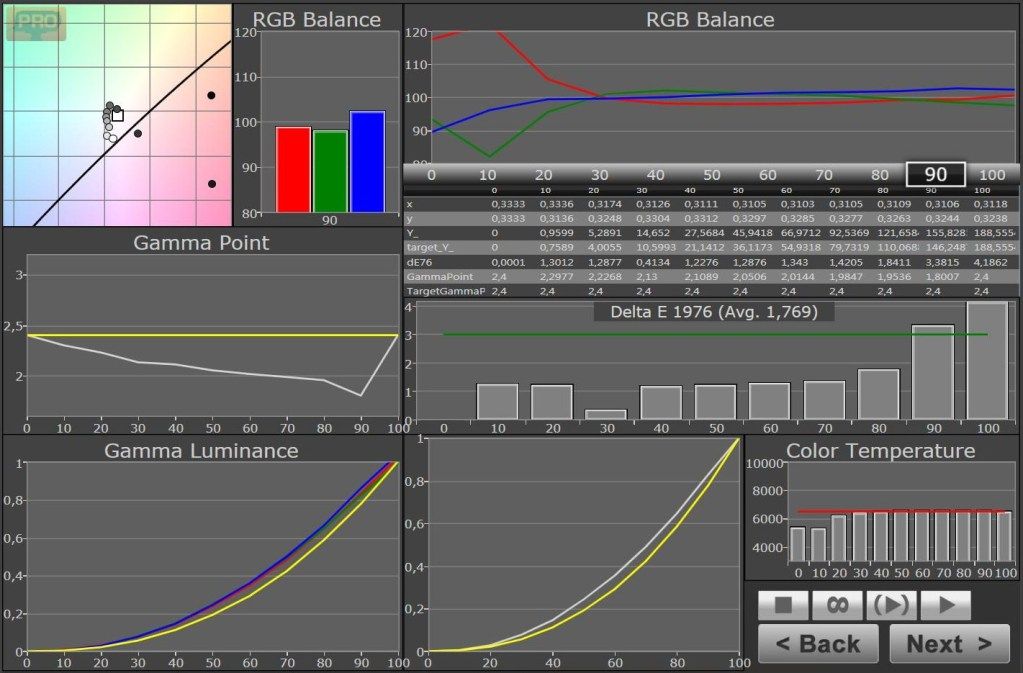
Task: Click the infinity continuous-read button
Action: point(838,605)
